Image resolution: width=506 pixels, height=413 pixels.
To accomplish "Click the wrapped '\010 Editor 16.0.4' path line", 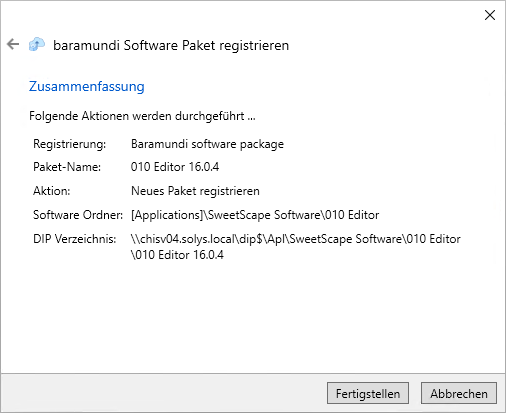I will [177, 255].
